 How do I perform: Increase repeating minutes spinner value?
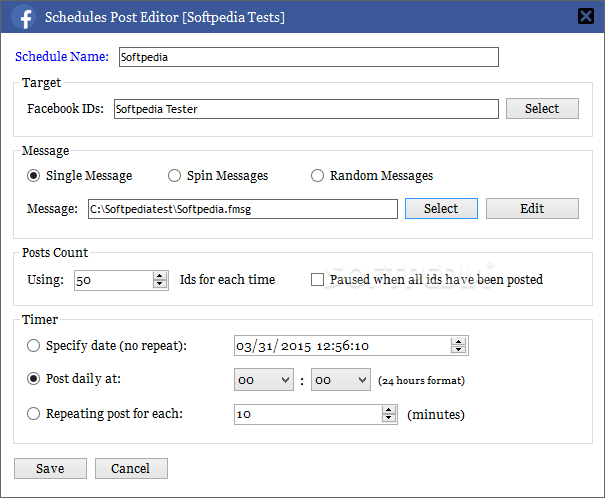point(389,410)
